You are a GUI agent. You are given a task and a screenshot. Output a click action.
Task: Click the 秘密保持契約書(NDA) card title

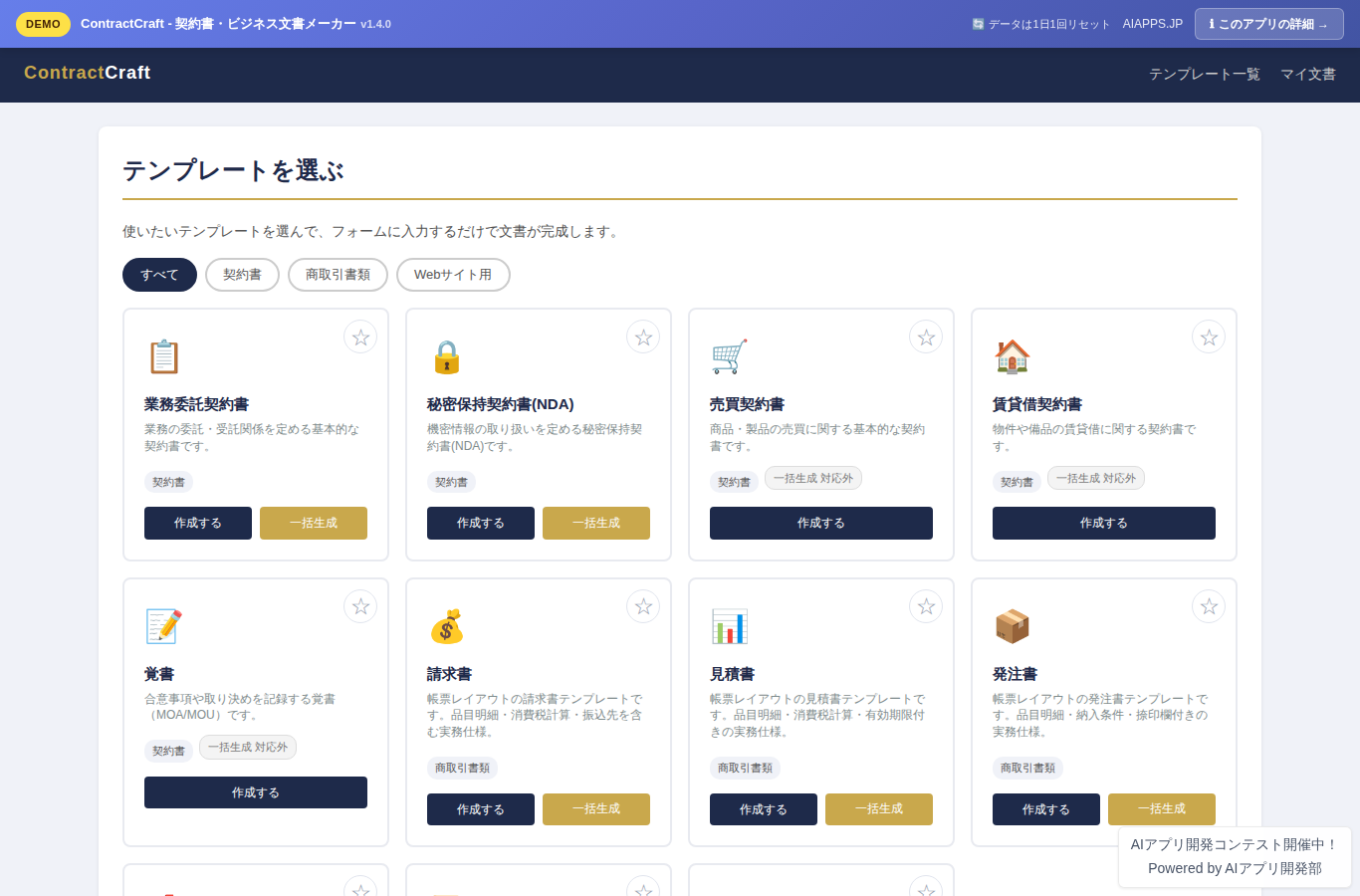pyautogui.click(x=501, y=404)
